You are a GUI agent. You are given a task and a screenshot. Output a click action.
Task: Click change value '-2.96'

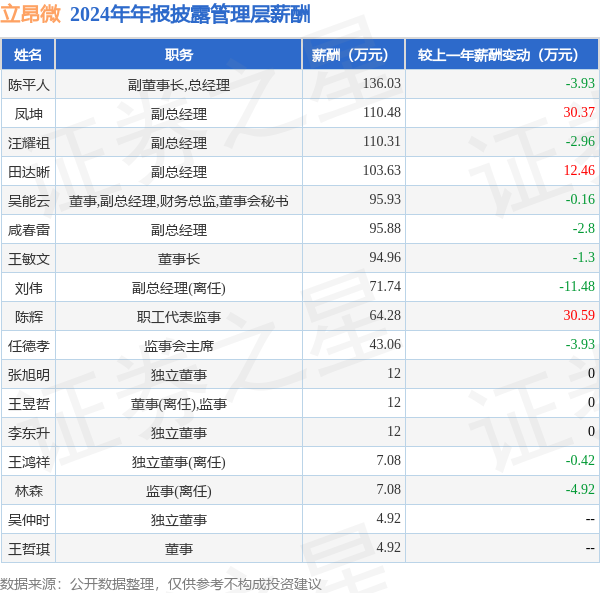click(x=580, y=141)
